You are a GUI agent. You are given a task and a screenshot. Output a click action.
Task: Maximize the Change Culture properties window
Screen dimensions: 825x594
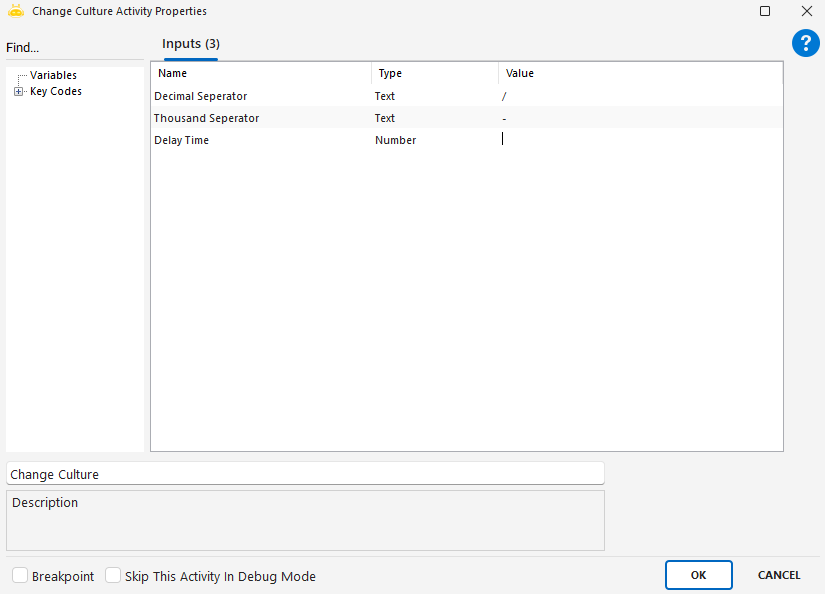(x=765, y=11)
